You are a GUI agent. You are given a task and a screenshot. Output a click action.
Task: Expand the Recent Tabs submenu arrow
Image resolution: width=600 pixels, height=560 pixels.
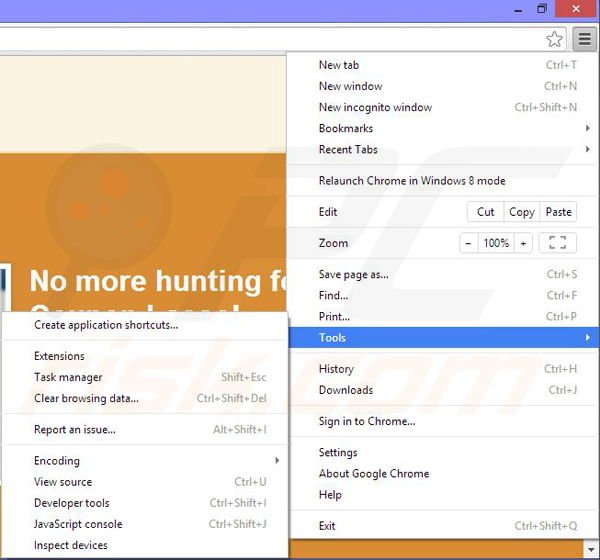tap(588, 149)
